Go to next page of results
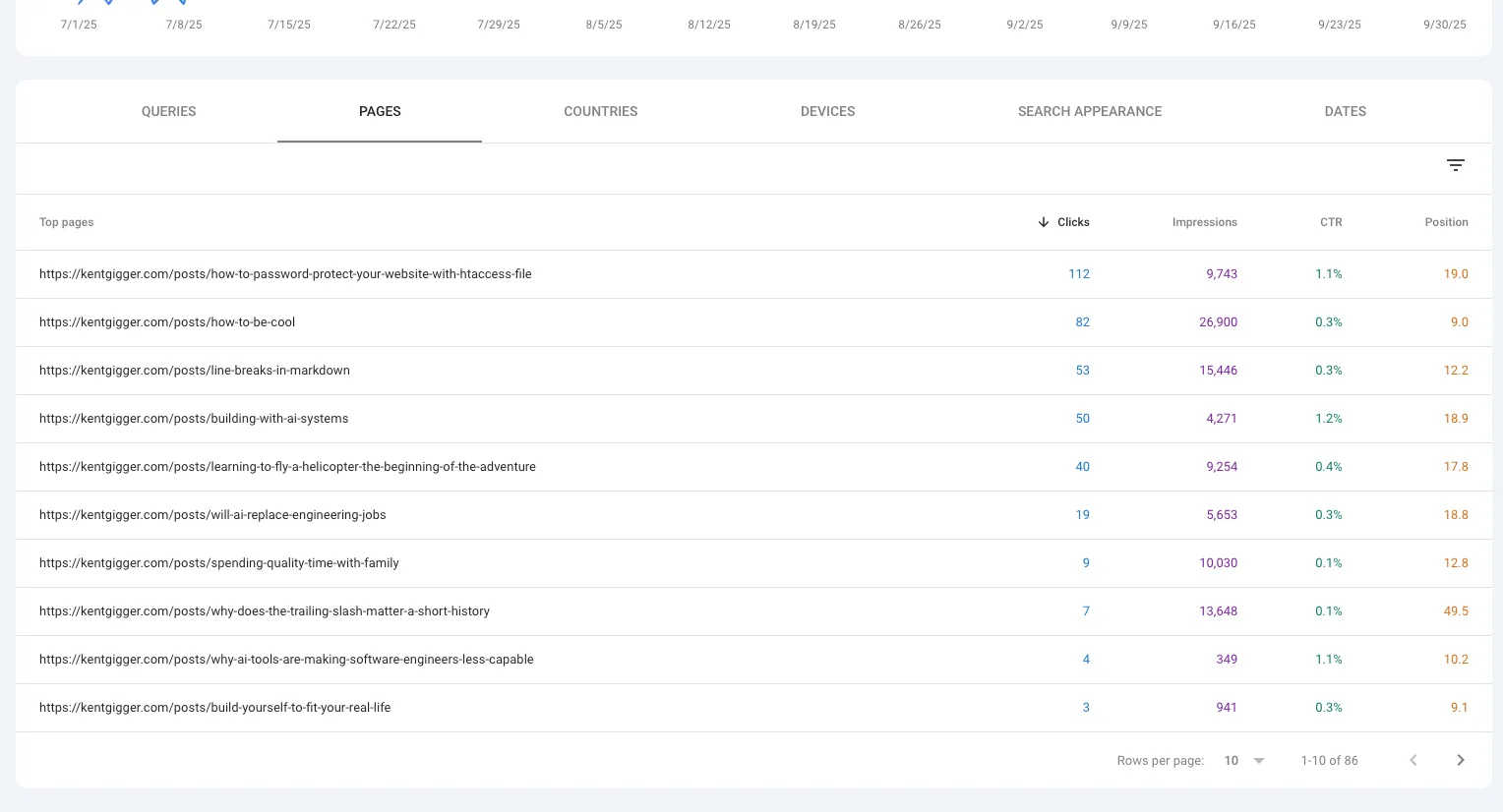 pos(1461,760)
